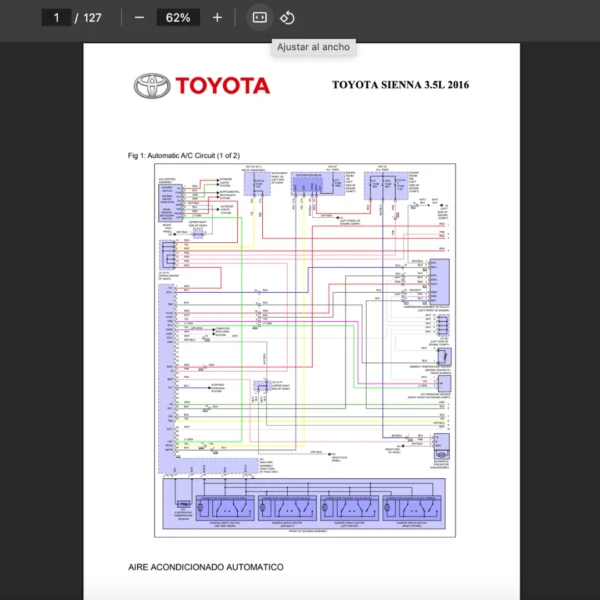Image resolution: width=600 pixels, height=600 pixels.
Task: Click the AIRE ACONDICIONADO AUTOMATICO text
Action: 206,567
